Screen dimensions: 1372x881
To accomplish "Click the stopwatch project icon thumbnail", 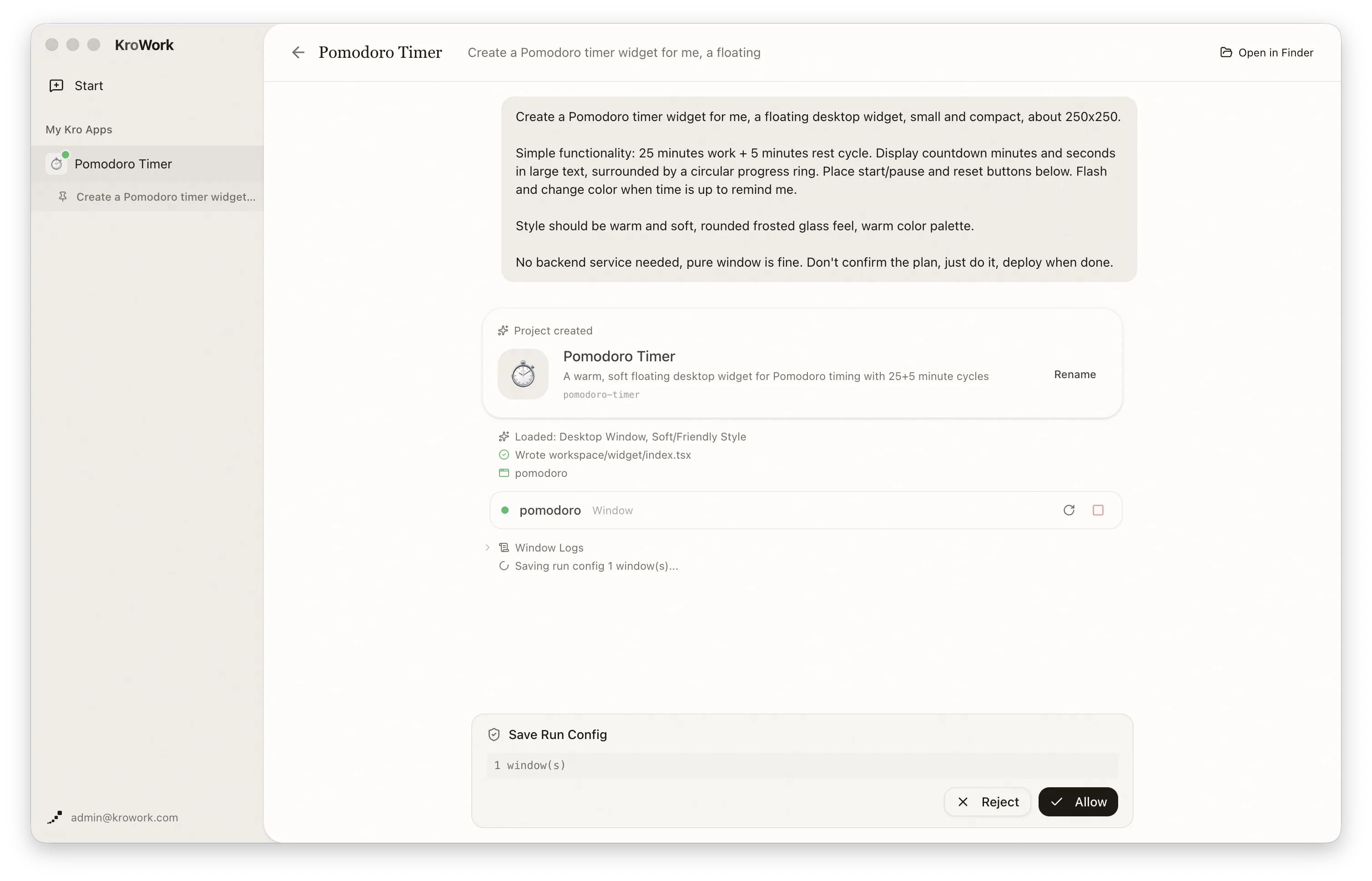I will point(523,374).
